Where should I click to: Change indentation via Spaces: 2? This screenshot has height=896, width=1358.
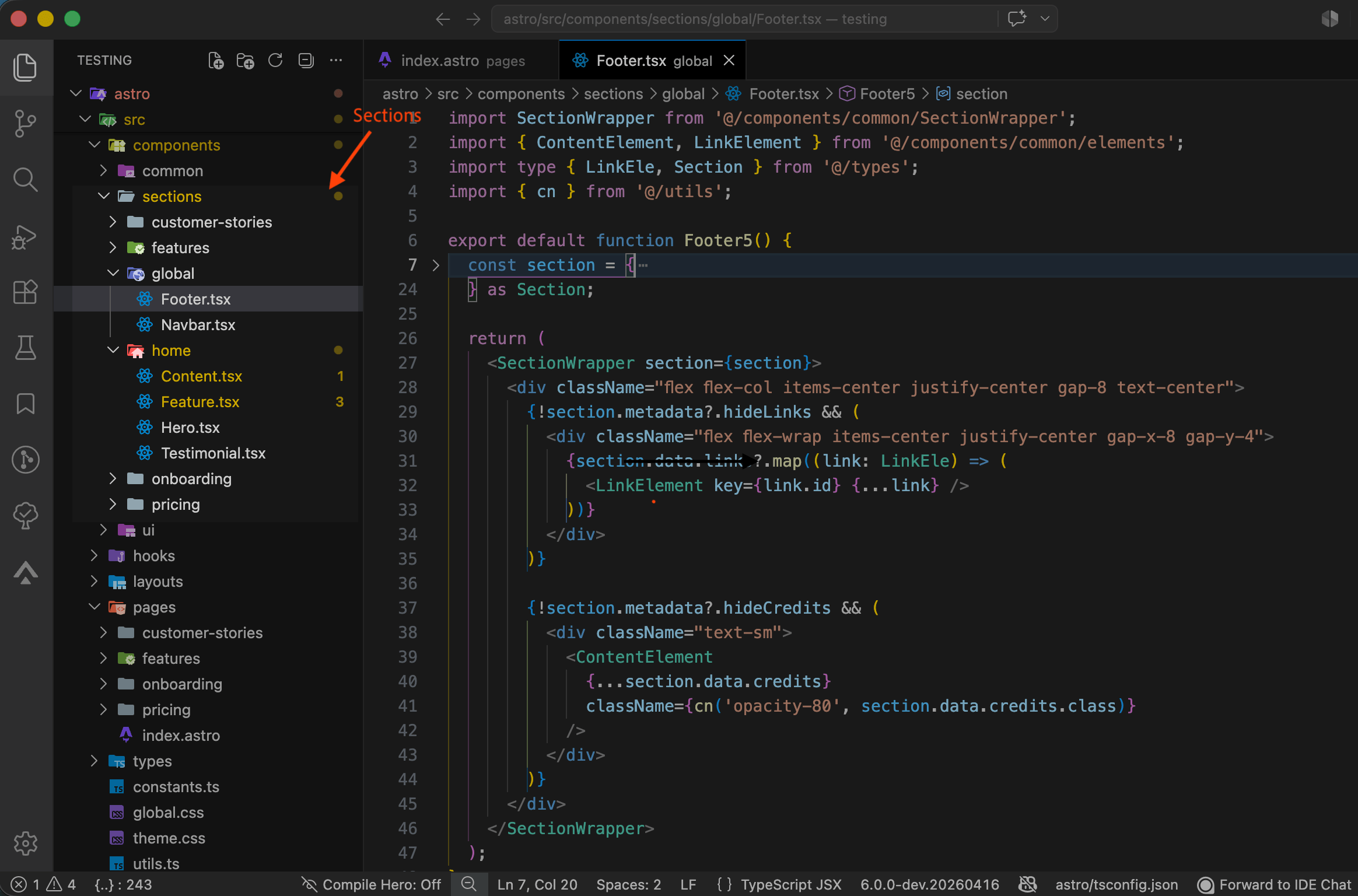[629, 884]
